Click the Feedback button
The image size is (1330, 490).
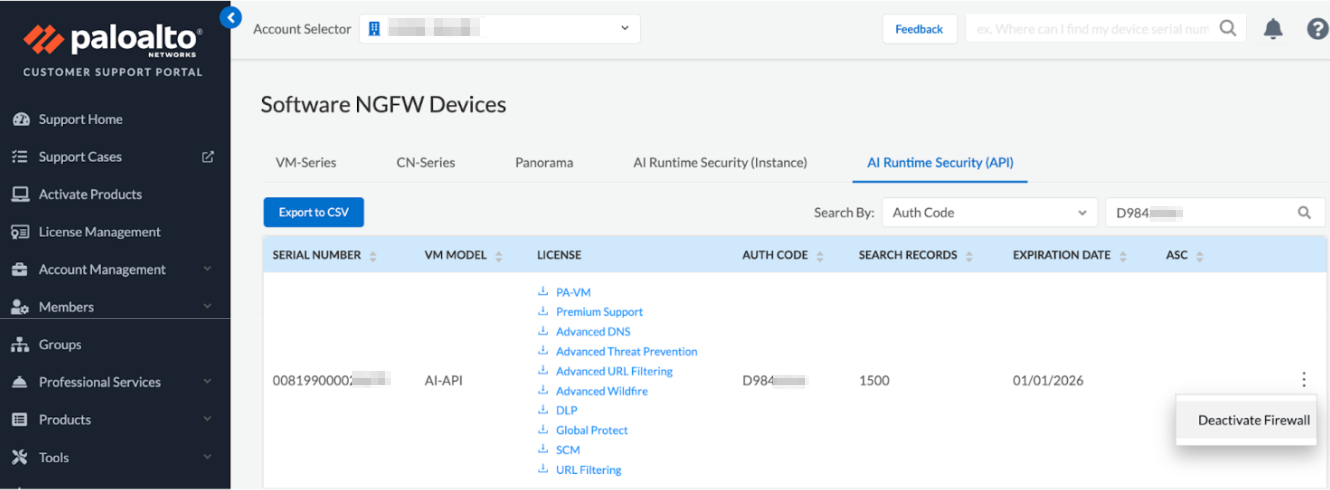pyautogui.click(x=919, y=29)
